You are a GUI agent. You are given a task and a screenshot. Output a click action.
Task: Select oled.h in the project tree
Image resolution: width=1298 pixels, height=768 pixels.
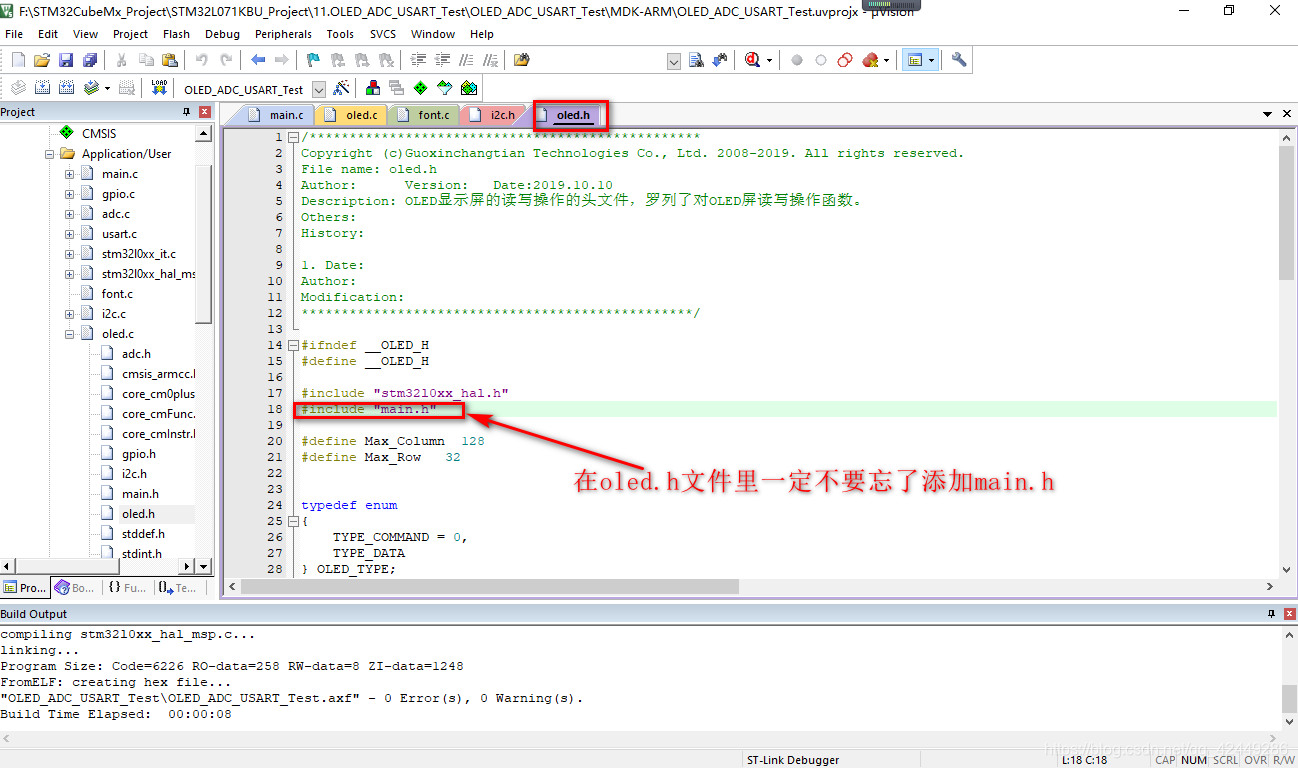pyautogui.click(x=138, y=514)
